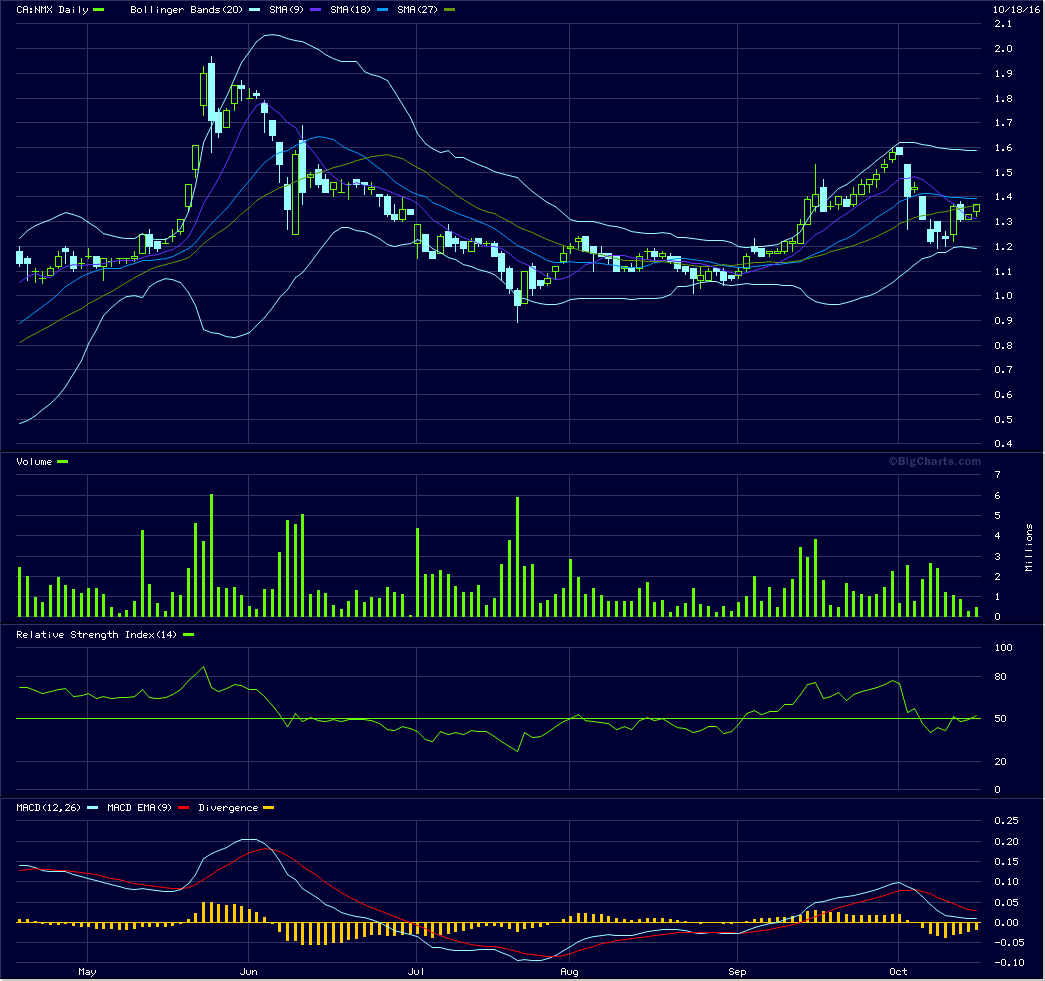The width and height of the screenshot is (1045, 981).
Task: Click the Divergence legend label
Action: (x=228, y=808)
